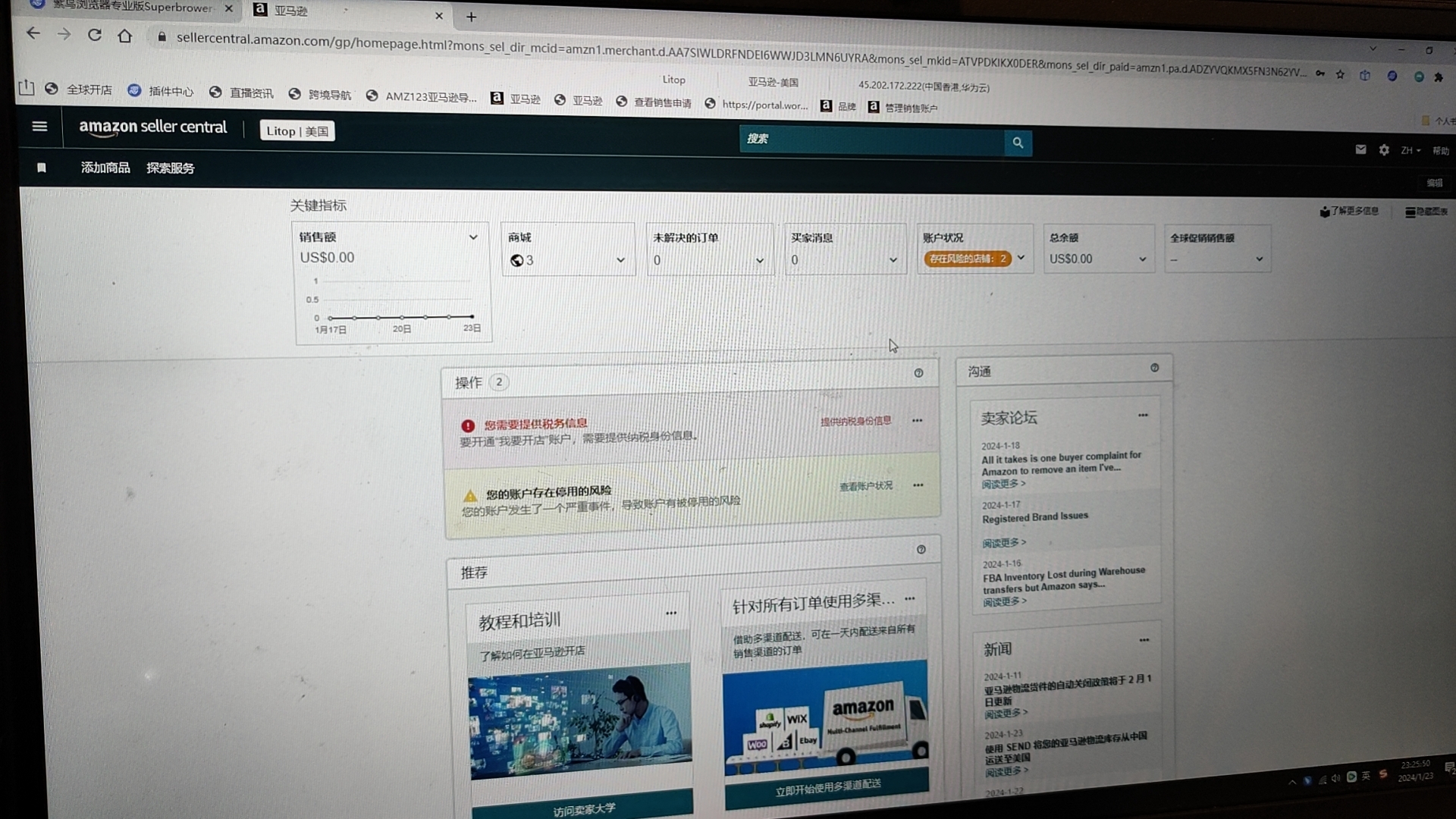Open Litop | 美国 account switcher
Image resolution: width=1456 pixels, height=819 pixels.
(x=297, y=131)
